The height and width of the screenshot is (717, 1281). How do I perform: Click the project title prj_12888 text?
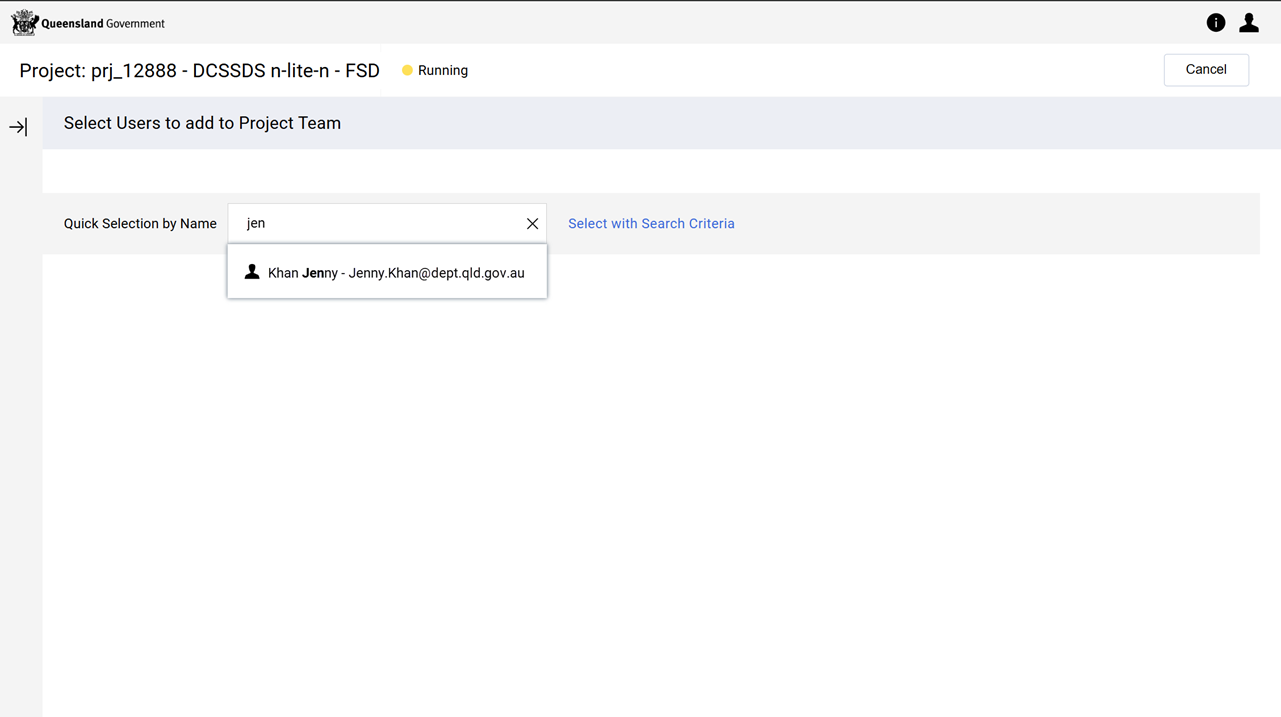coord(199,71)
